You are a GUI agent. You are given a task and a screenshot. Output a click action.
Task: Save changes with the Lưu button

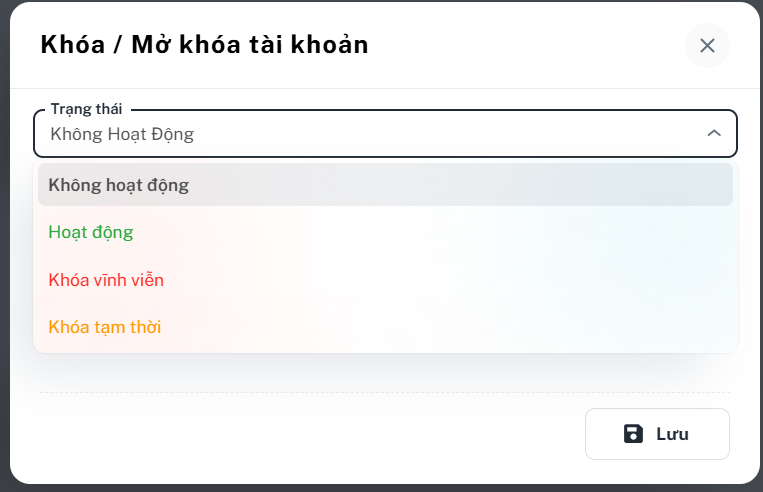click(657, 434)
